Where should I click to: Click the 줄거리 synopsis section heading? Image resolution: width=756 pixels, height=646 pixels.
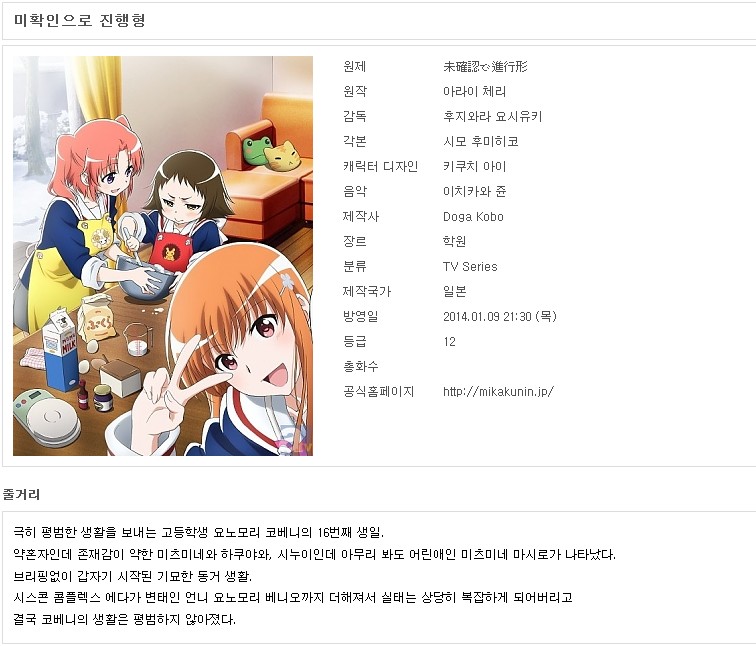point(21,495)
